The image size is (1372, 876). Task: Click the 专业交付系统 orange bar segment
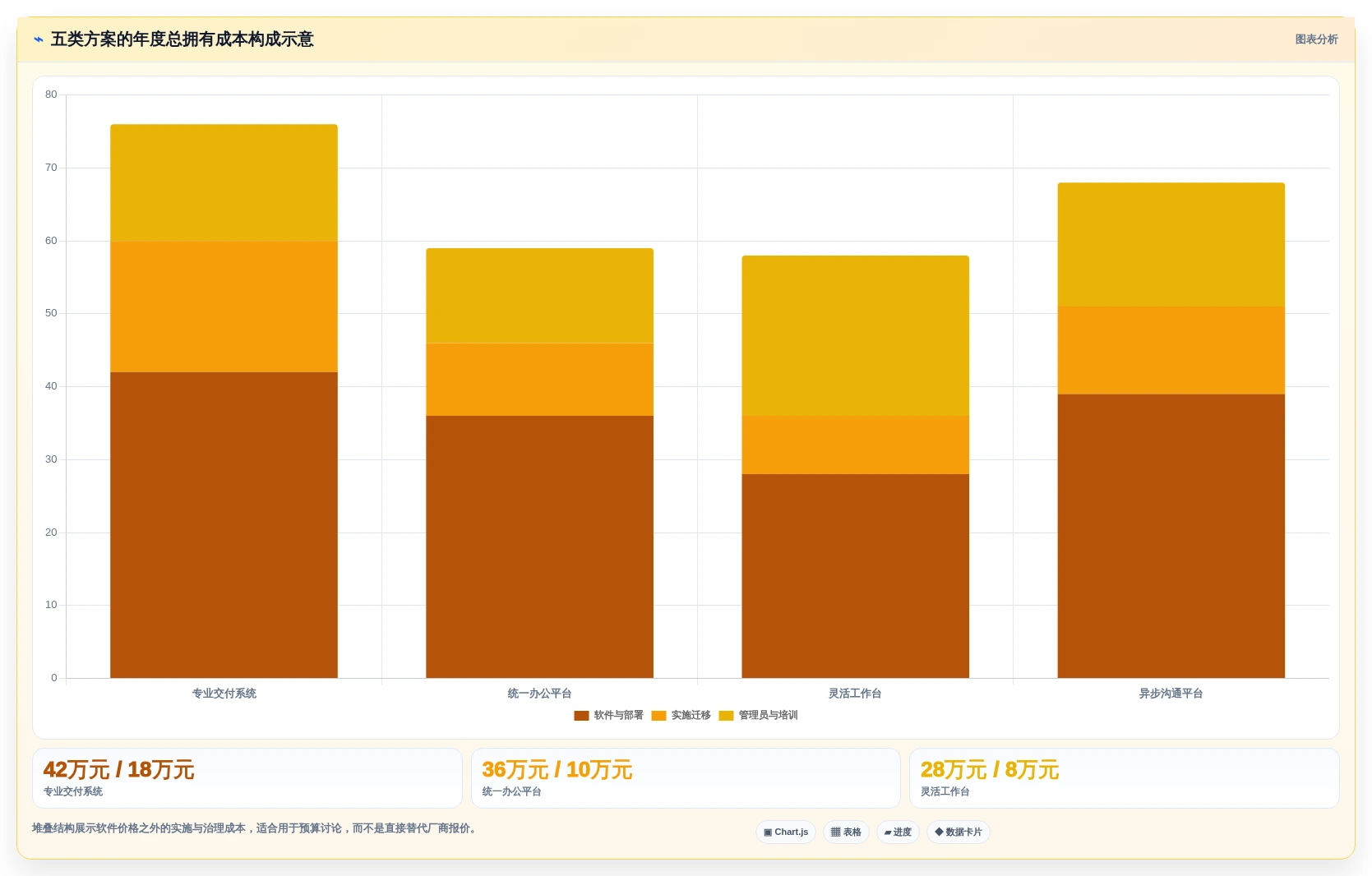(224, 307)
